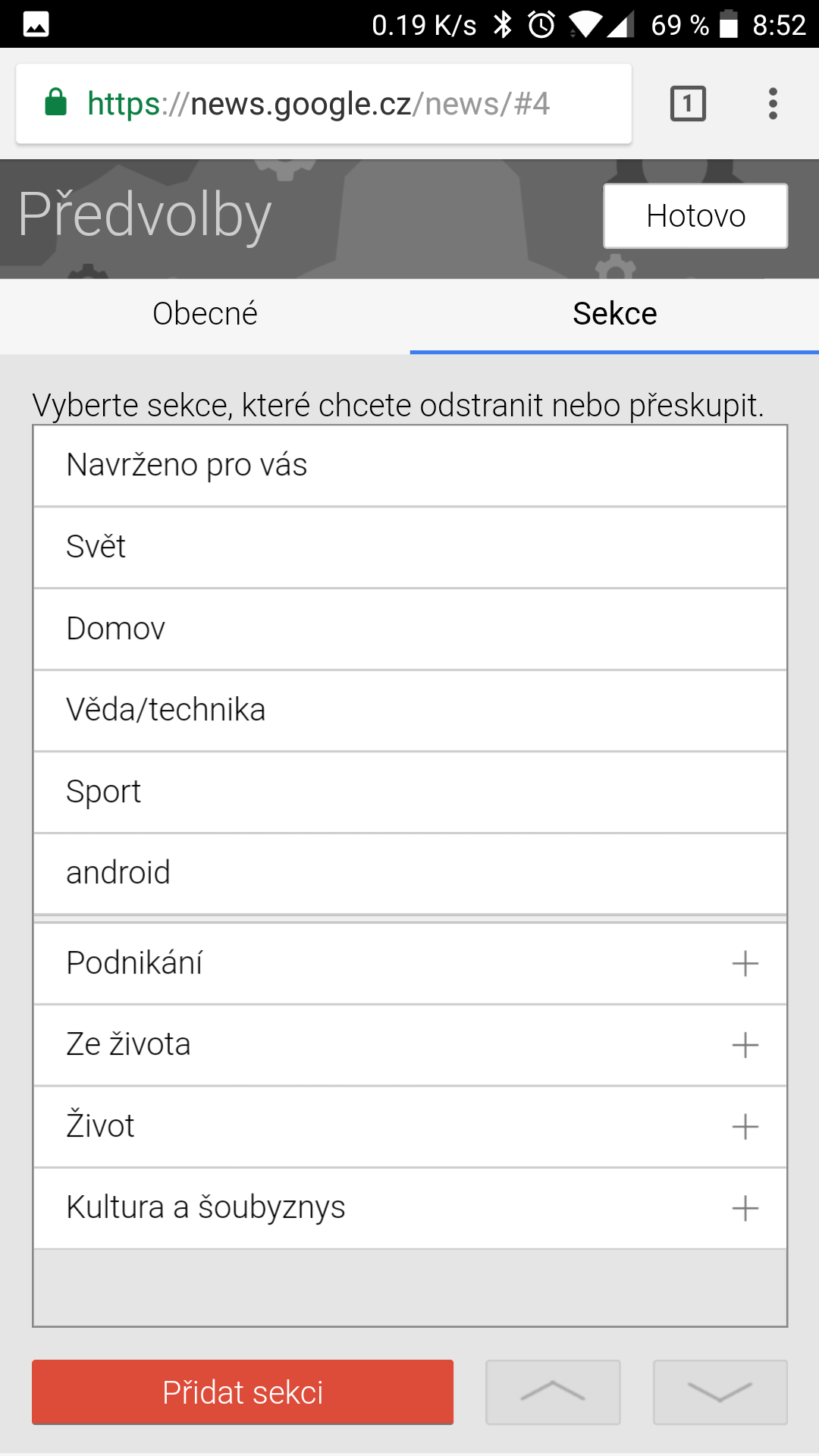Choose the Domov section row
This screenshot has width=819, height=1456.
(409, 629)
